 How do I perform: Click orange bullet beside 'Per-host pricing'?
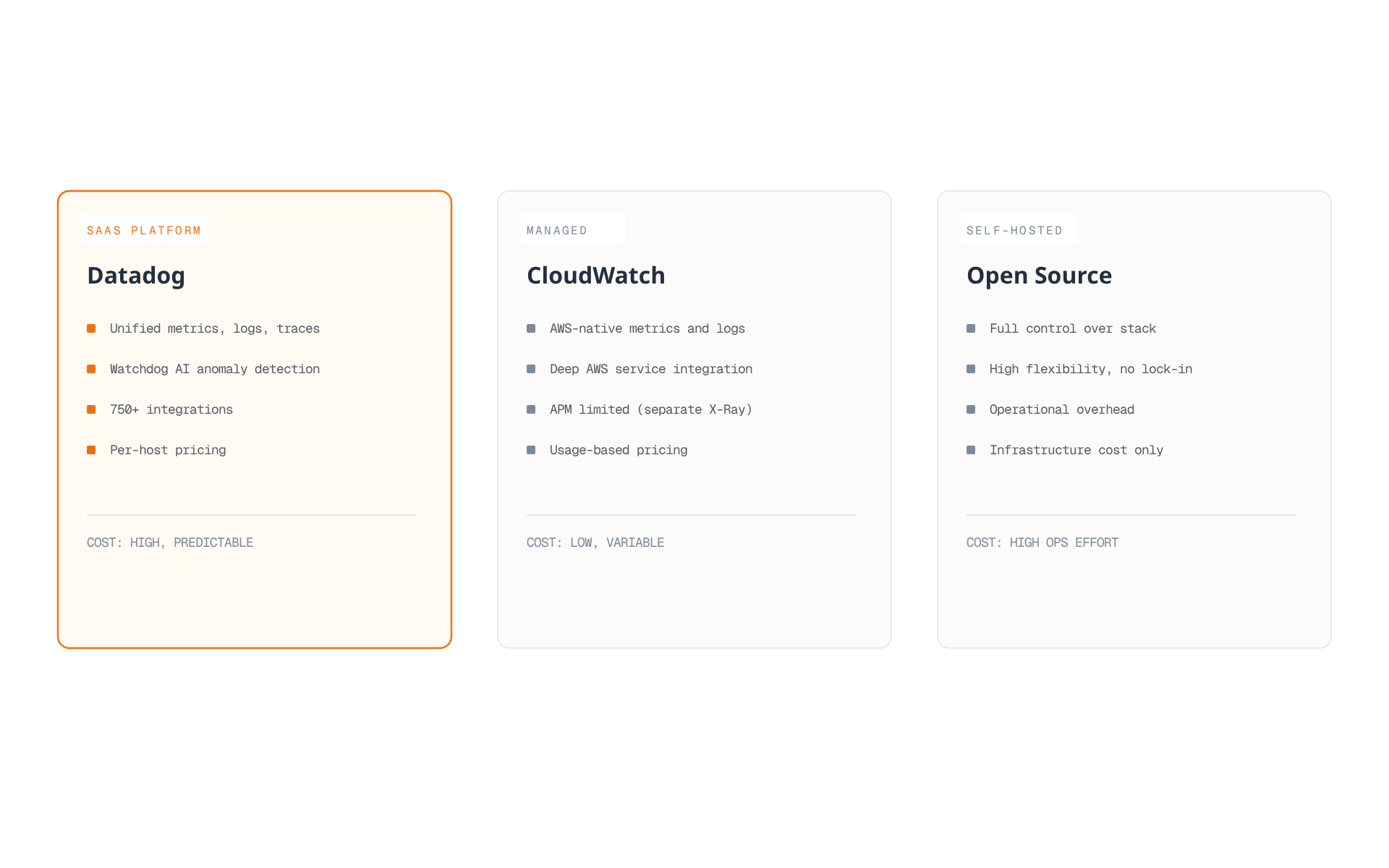tap(91, 450)
